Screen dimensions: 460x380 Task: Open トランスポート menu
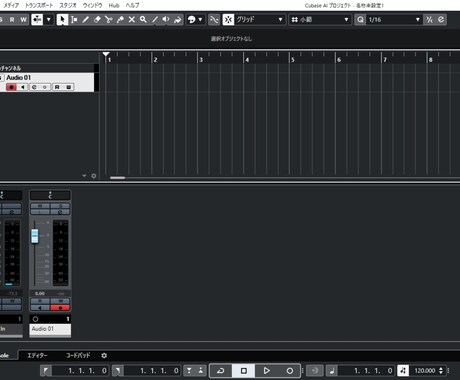(39, 5)
